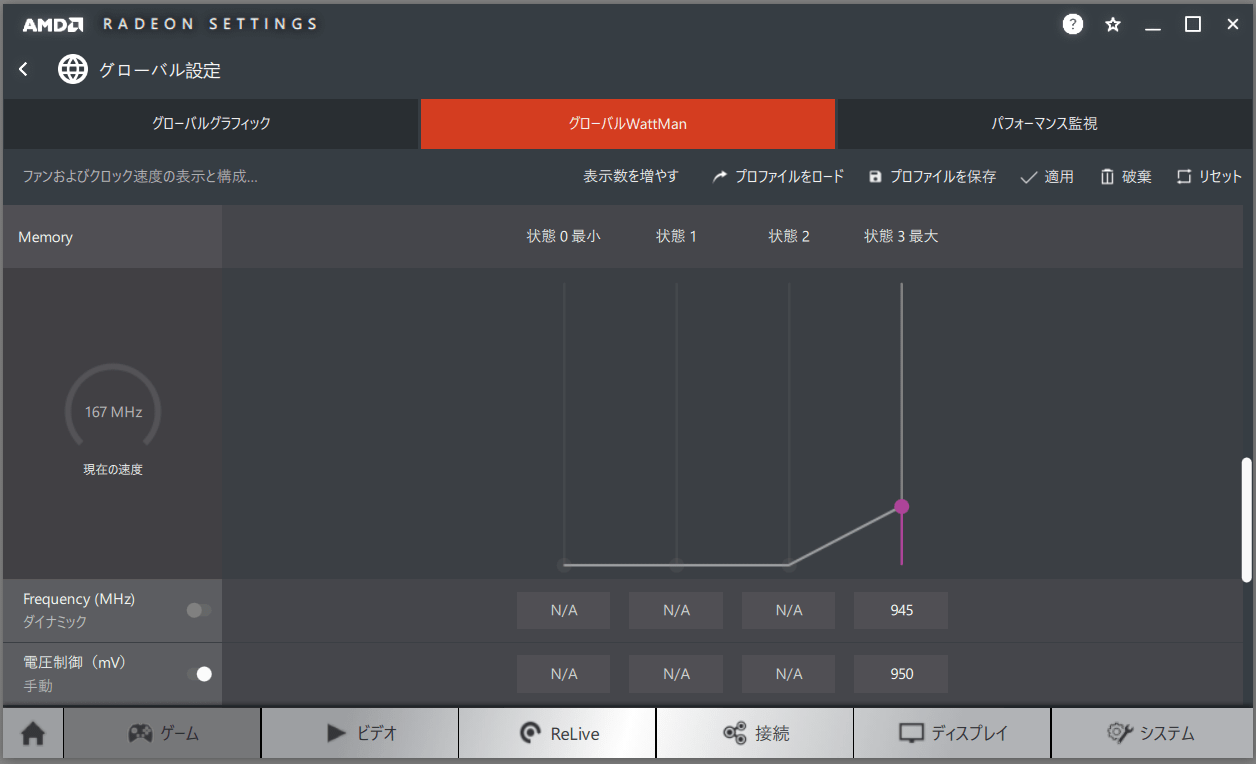Click state 2 voltage N/A field

click(789, 674)
